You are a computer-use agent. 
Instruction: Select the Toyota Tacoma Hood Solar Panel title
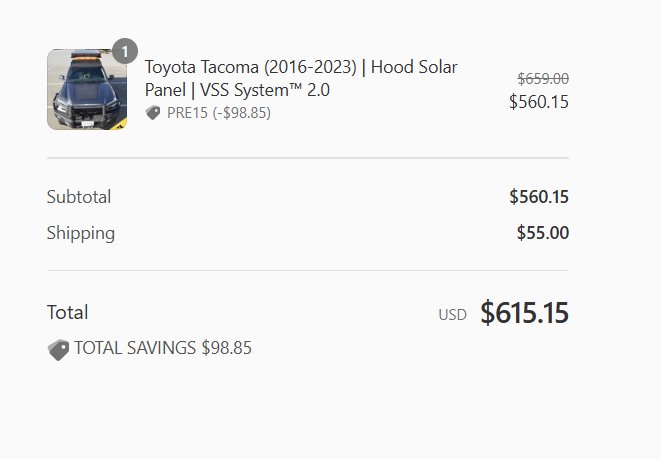point(301,78)
